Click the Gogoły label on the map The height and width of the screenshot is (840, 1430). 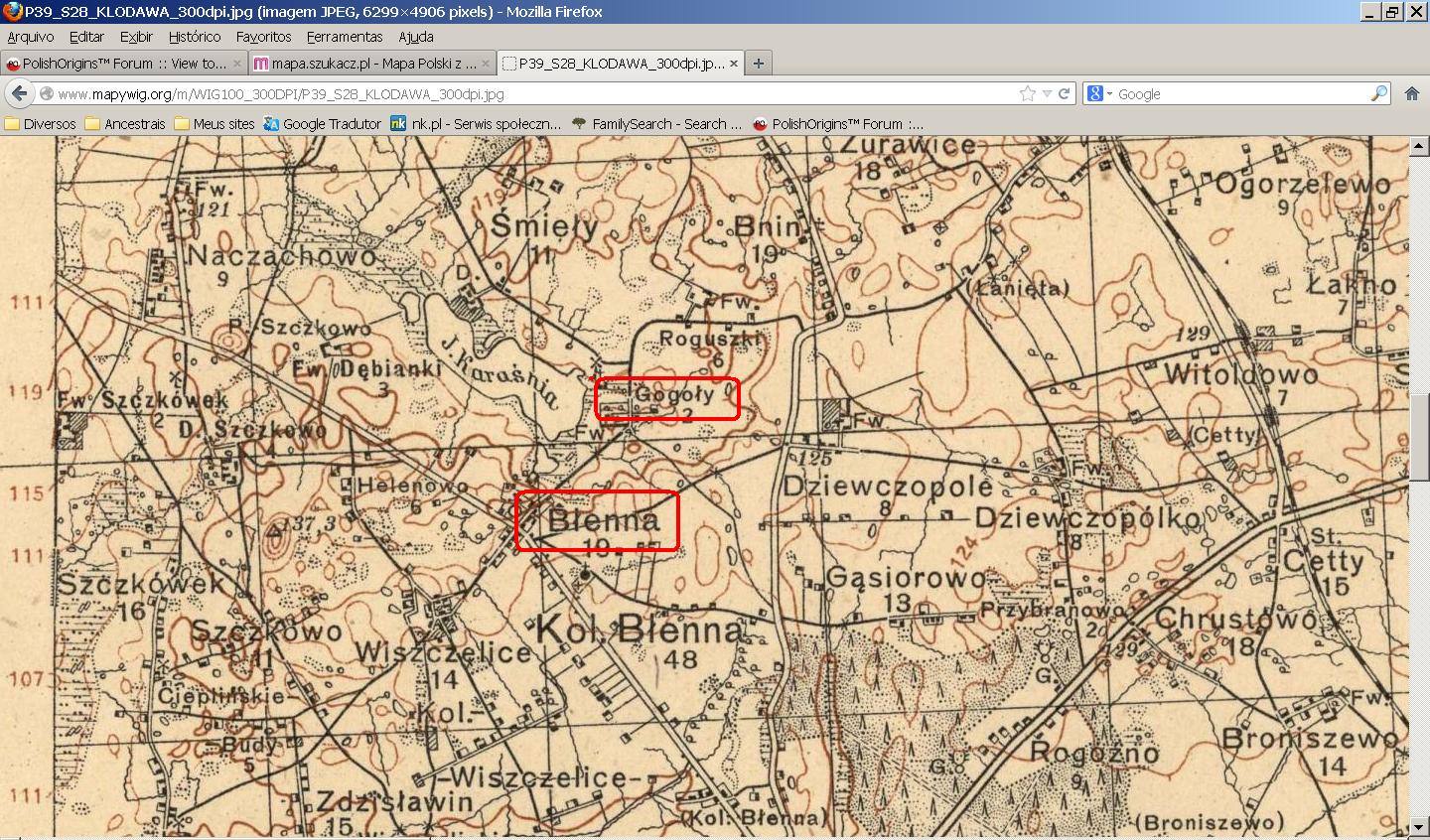[x=674, y=394]
